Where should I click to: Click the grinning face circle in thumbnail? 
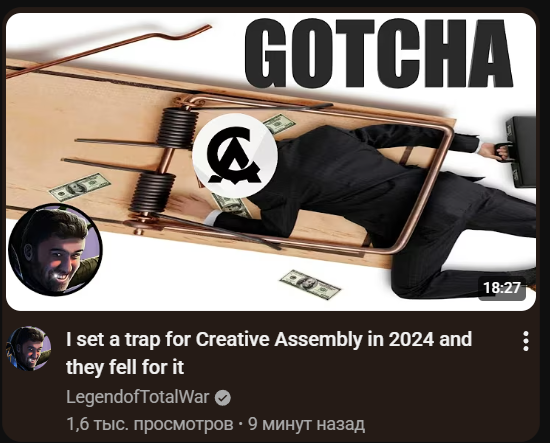click(55, 249)
